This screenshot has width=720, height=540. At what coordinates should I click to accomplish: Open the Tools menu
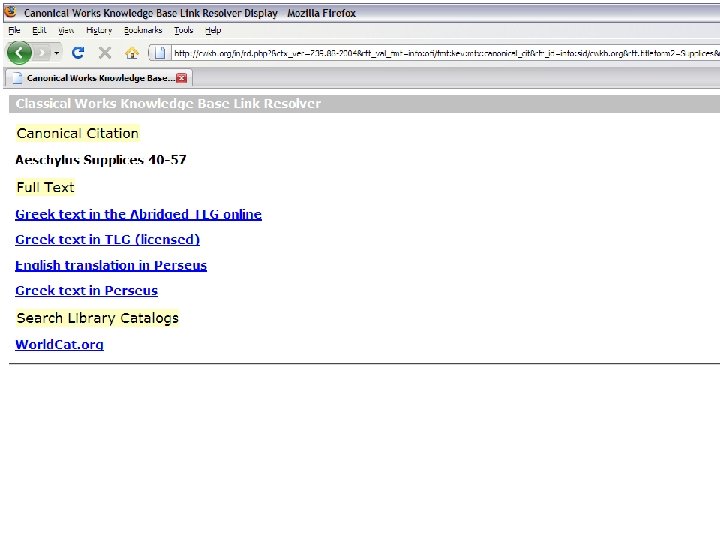tap(183, 30)
